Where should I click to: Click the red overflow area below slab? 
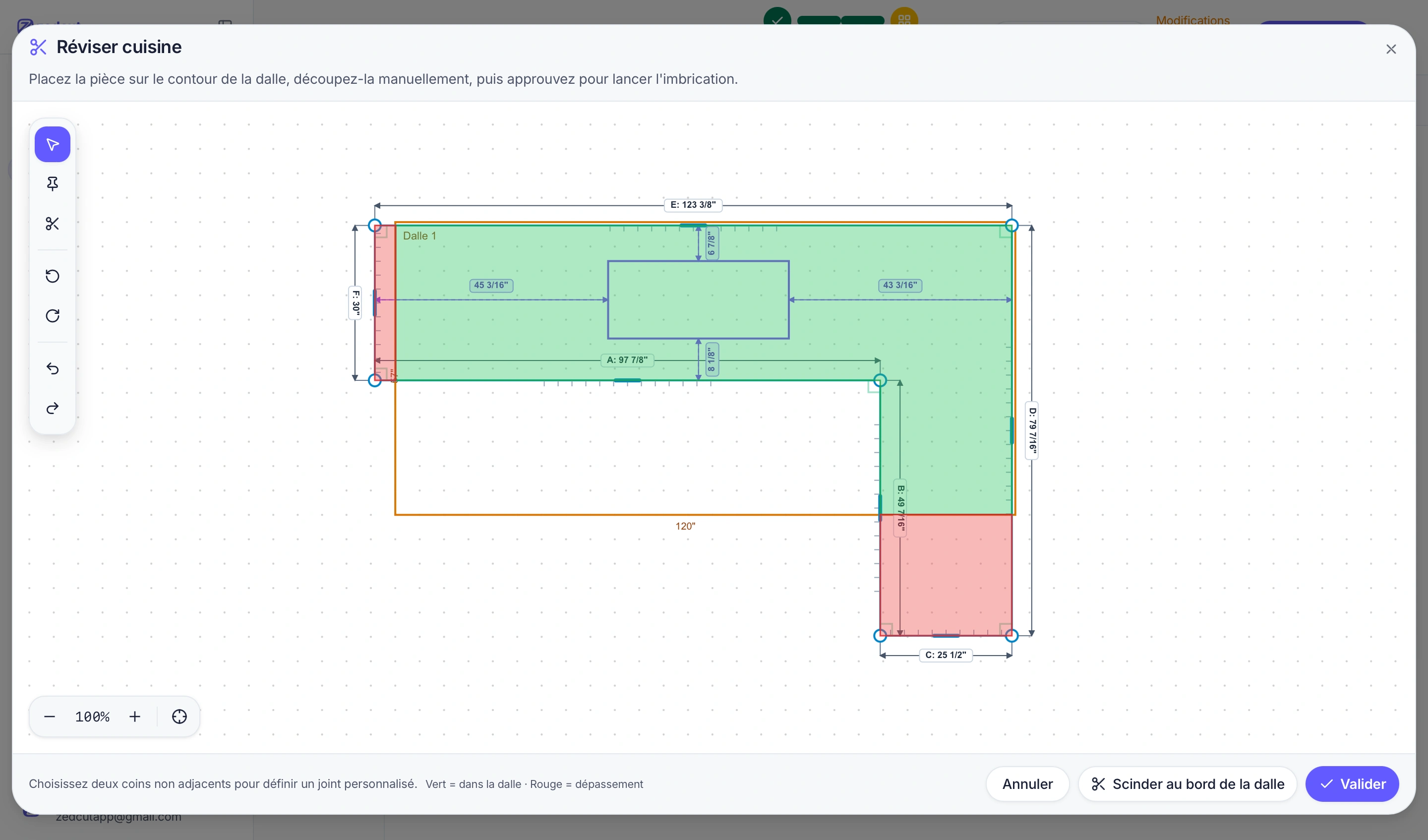click(946, 575)
